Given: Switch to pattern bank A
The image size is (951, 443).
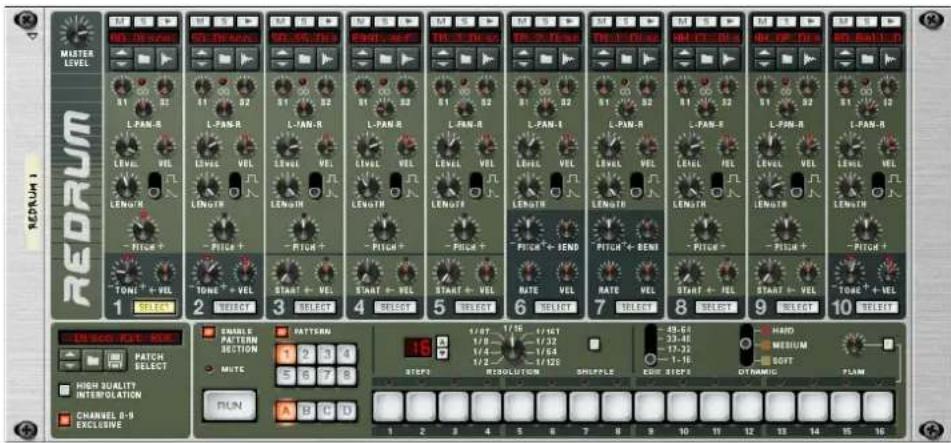Looking at the screenshot, I should [x=285, y=410].
